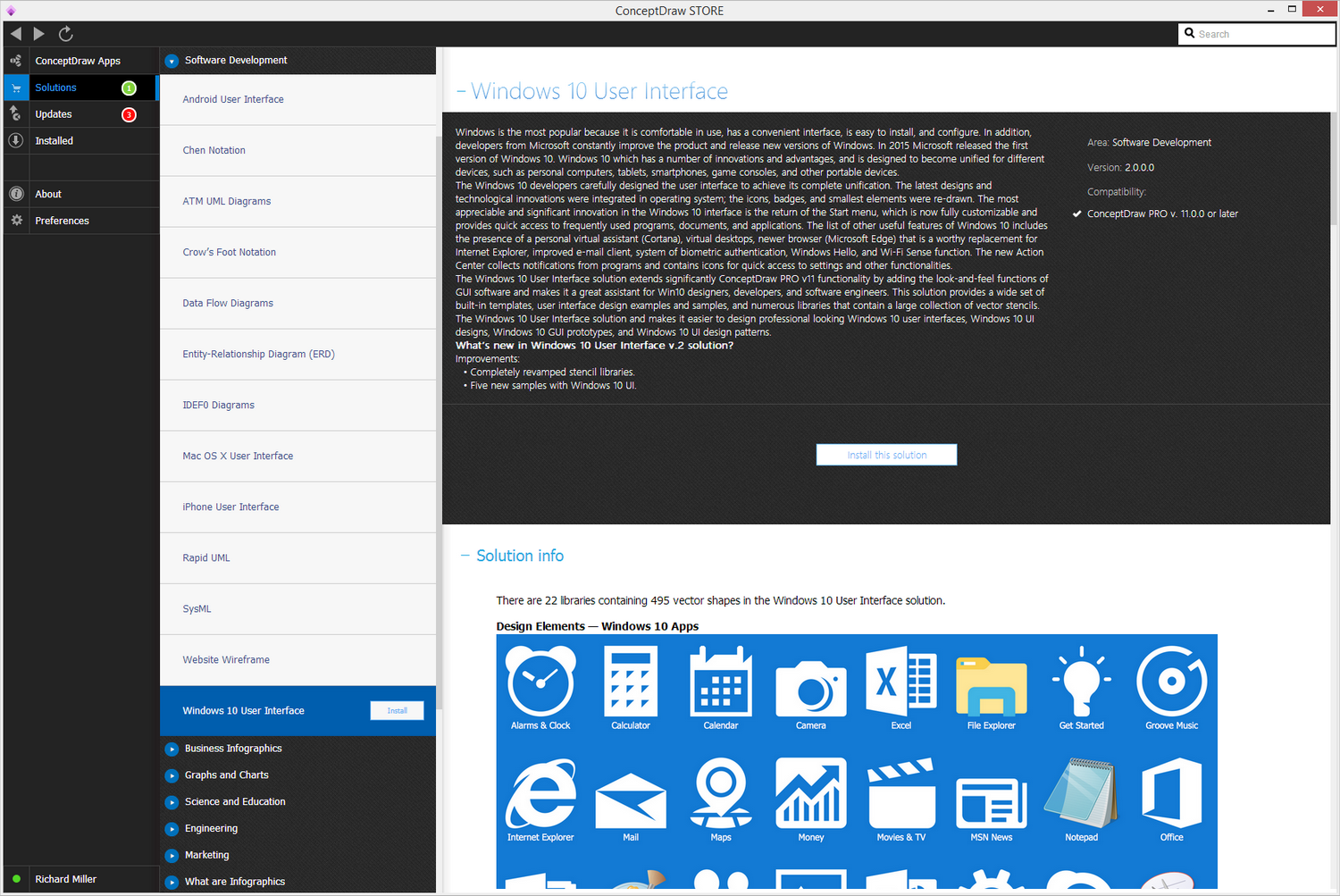Expand the Graphs and Charts category

tap(172, 775)
